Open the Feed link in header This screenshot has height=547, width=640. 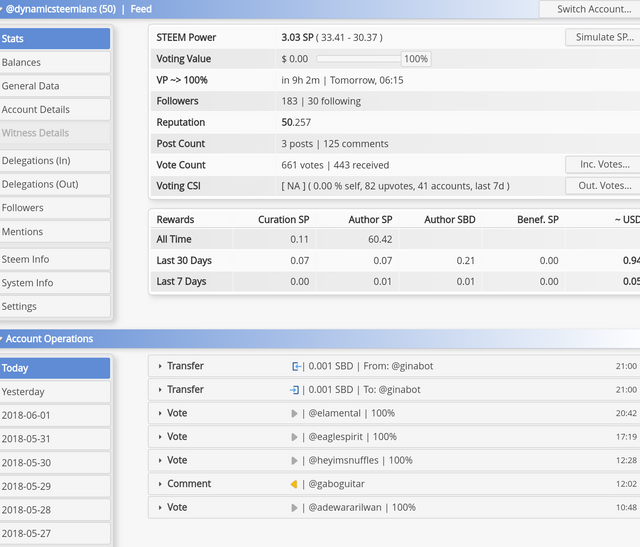point(141,9)
